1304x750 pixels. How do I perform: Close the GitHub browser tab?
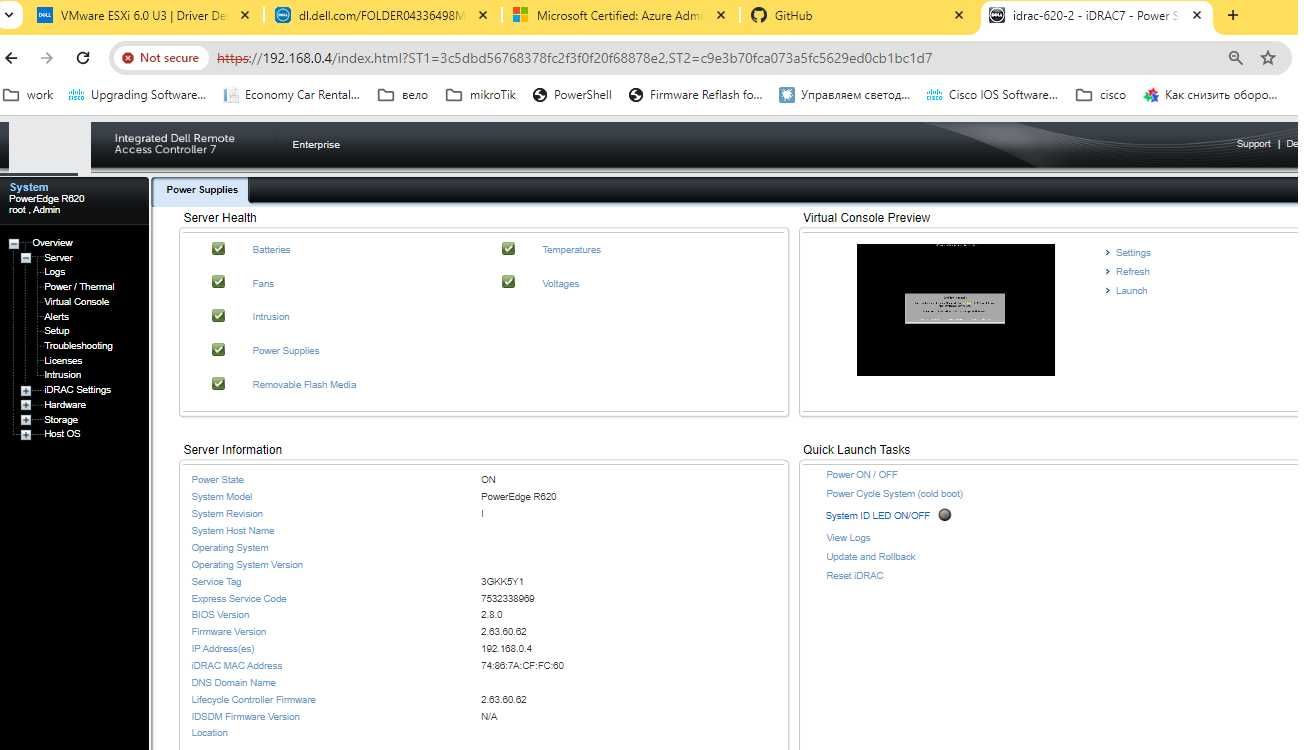960,16
